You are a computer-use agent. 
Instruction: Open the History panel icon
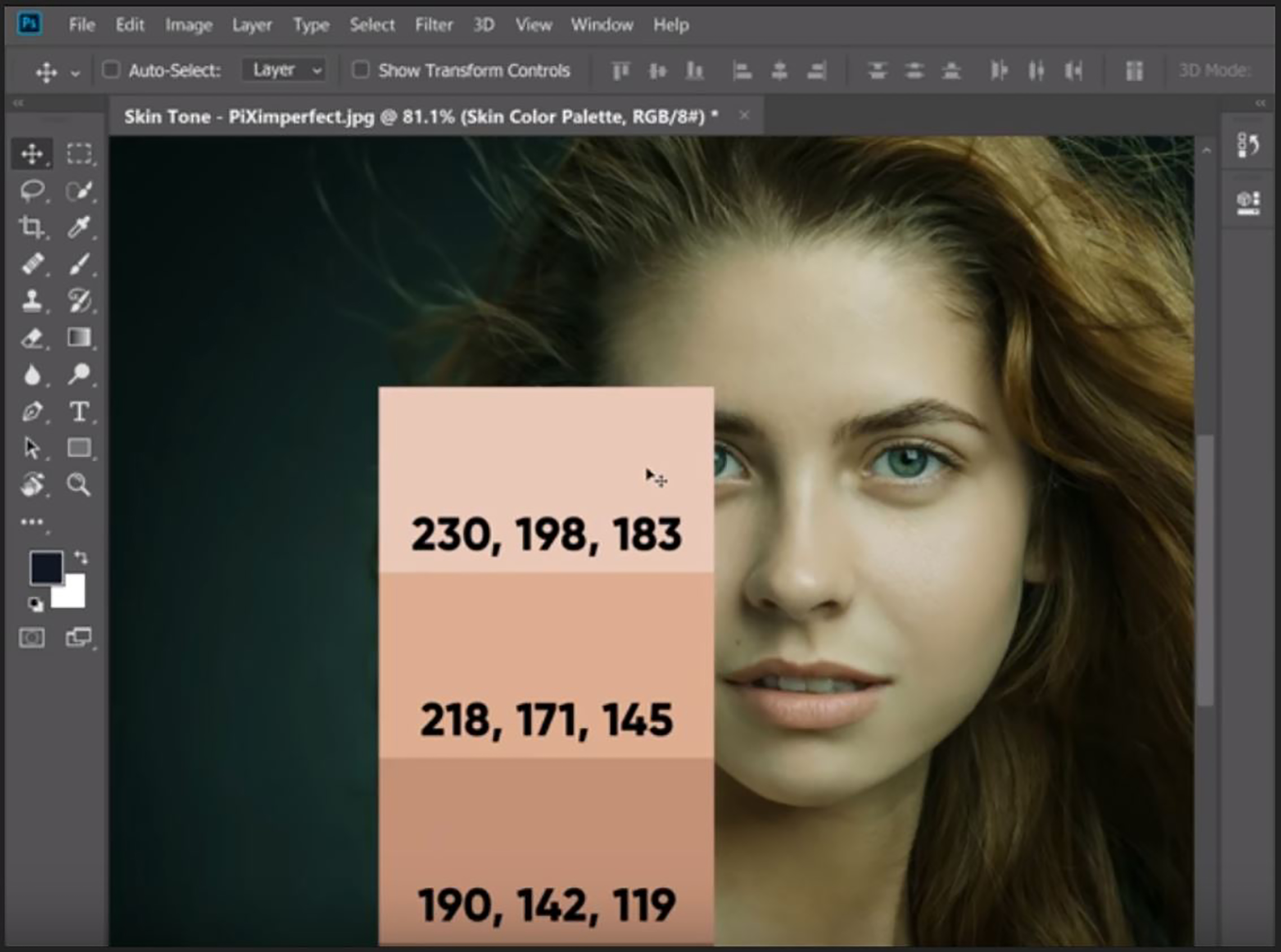[x=1248, y=145]
